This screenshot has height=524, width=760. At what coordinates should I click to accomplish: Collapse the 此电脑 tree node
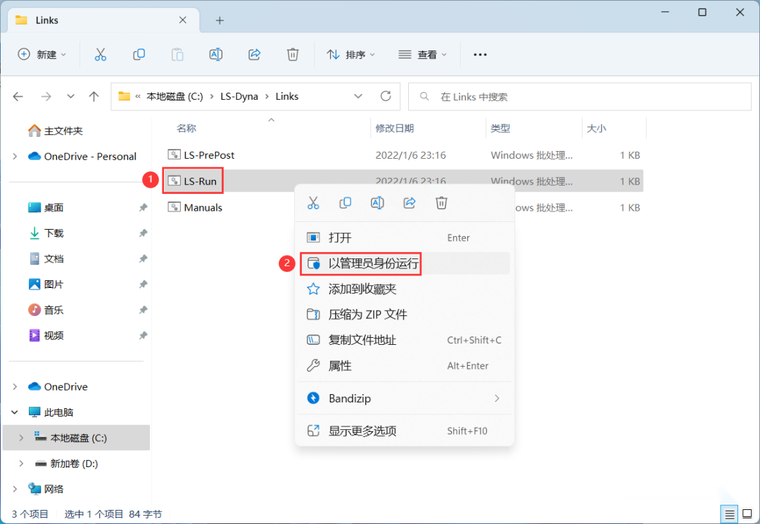click(x=15, y=412)
